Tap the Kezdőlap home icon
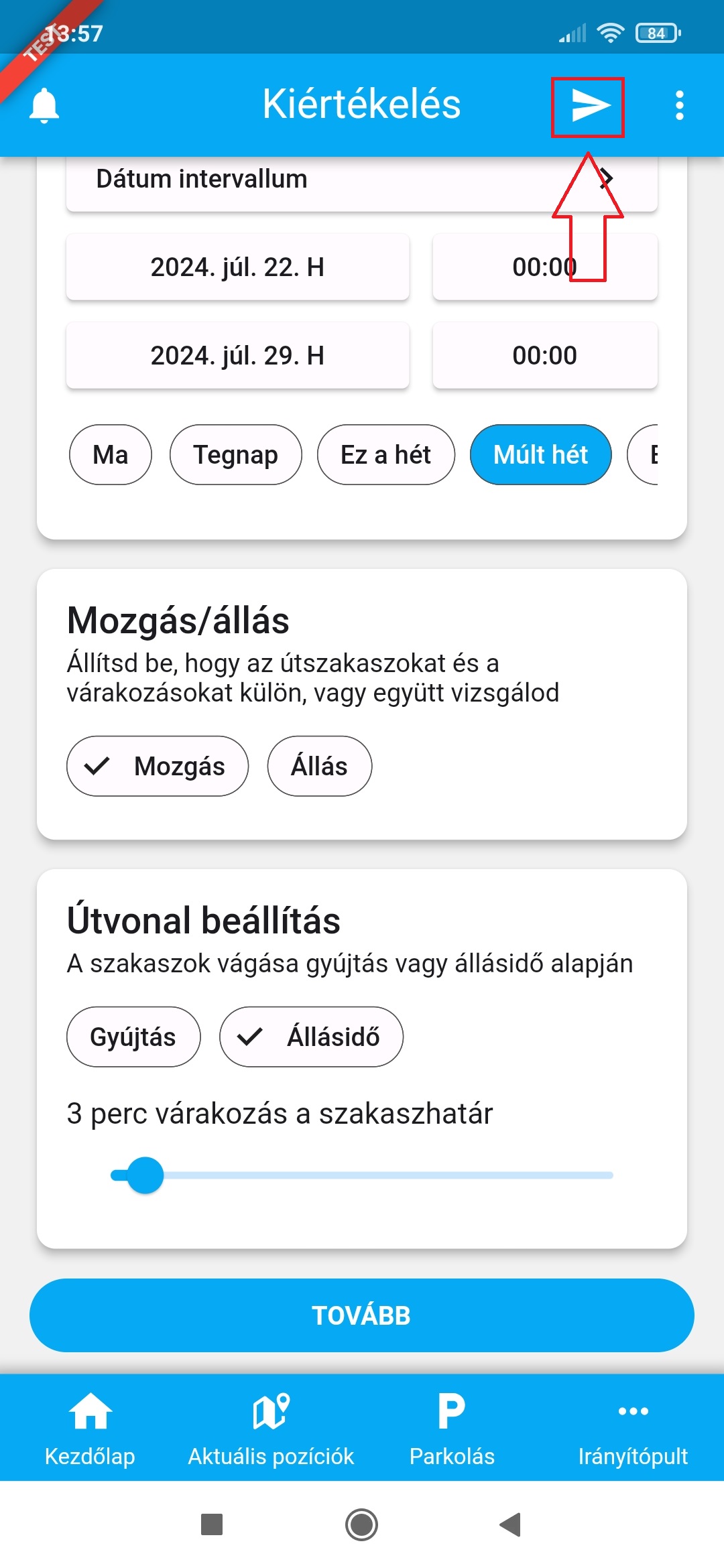 (x=90, y=1411)
